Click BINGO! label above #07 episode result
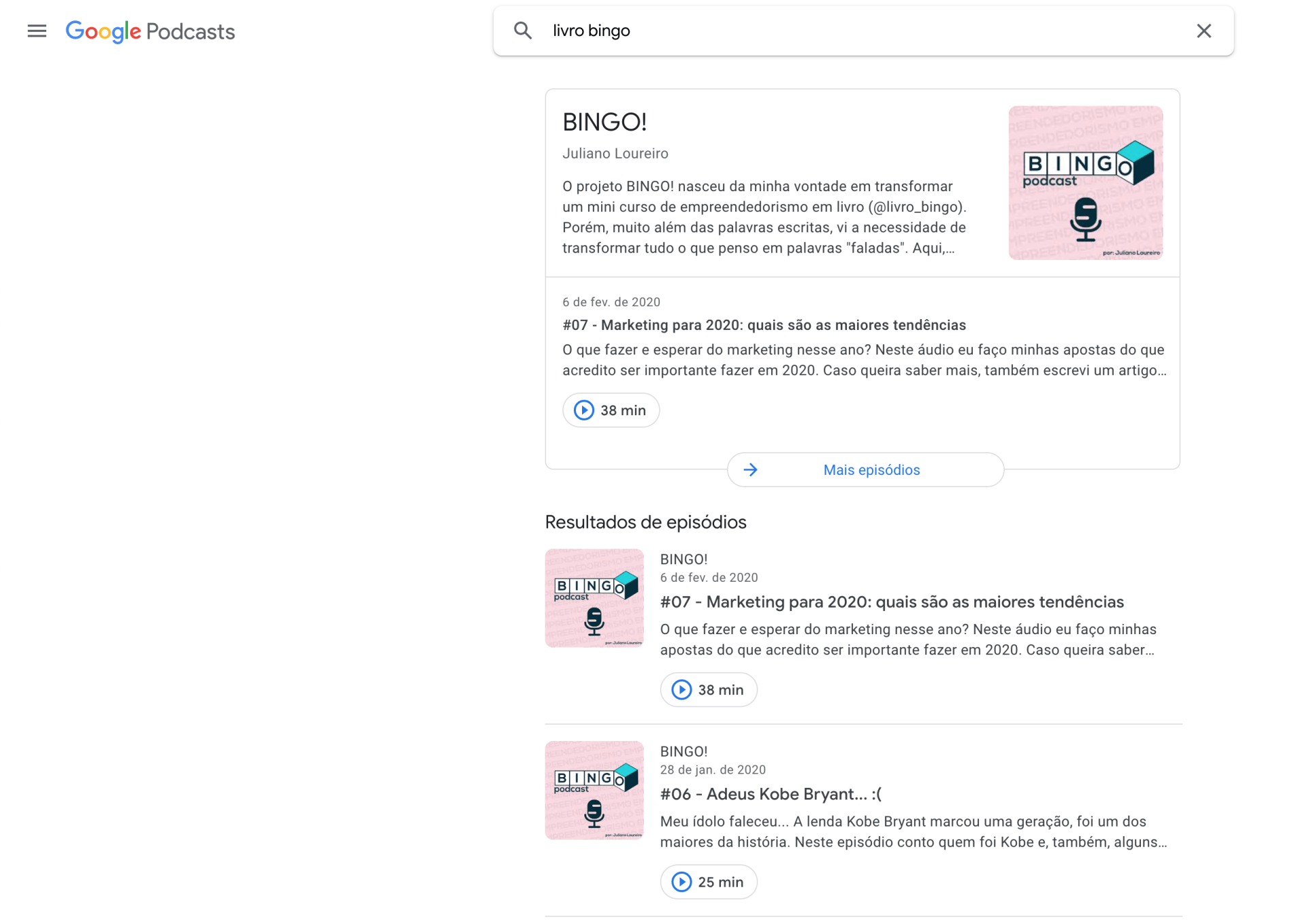The image size is (1307, 924). 683,559
